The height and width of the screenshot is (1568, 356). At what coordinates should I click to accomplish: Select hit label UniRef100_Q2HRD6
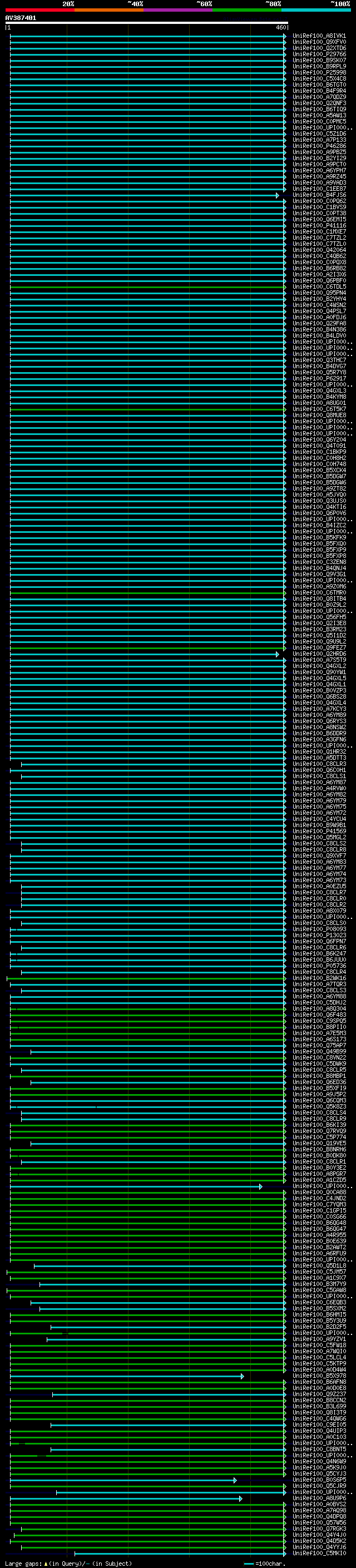[x=319, y=654]
